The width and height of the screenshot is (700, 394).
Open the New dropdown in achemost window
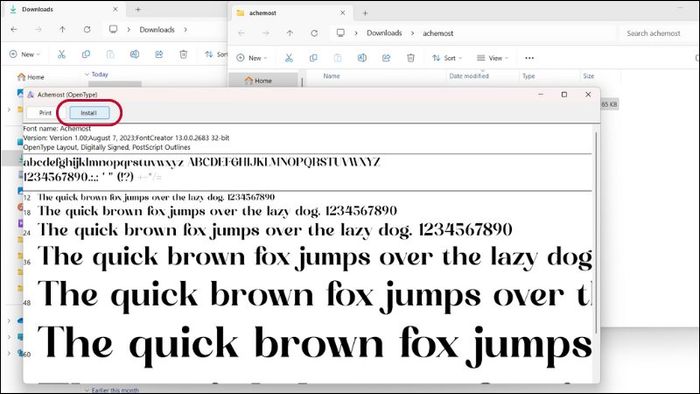tap(252, 58)
